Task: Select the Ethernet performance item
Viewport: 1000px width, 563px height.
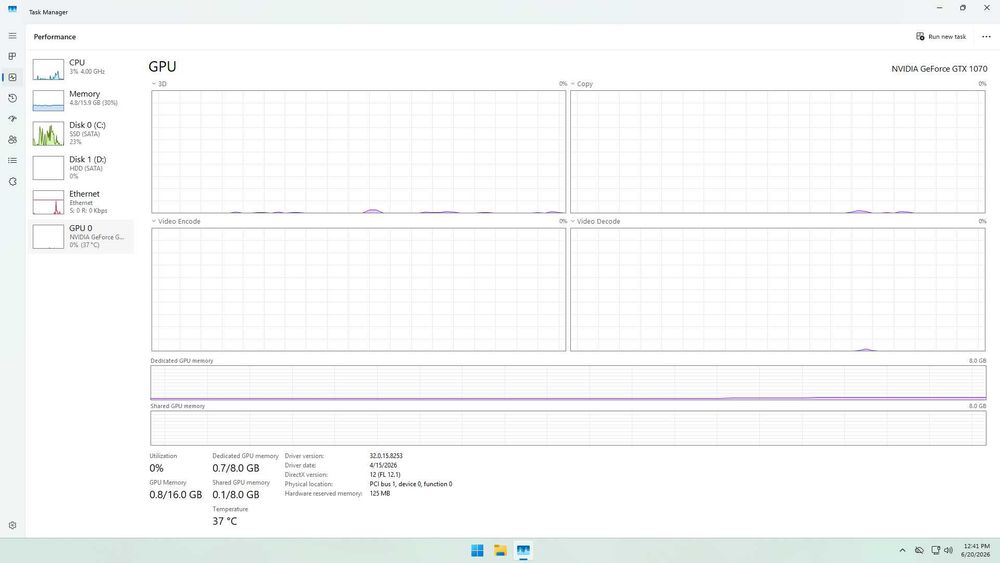Action: 80,202
